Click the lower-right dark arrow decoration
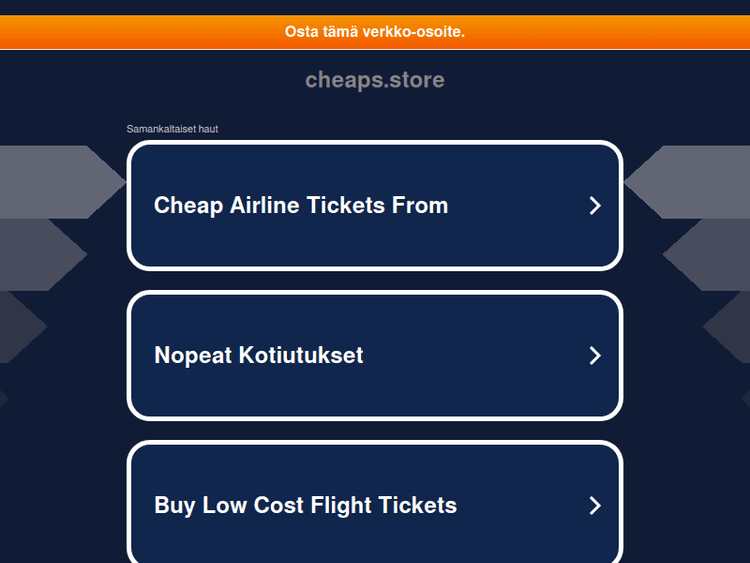 (730, 327)
